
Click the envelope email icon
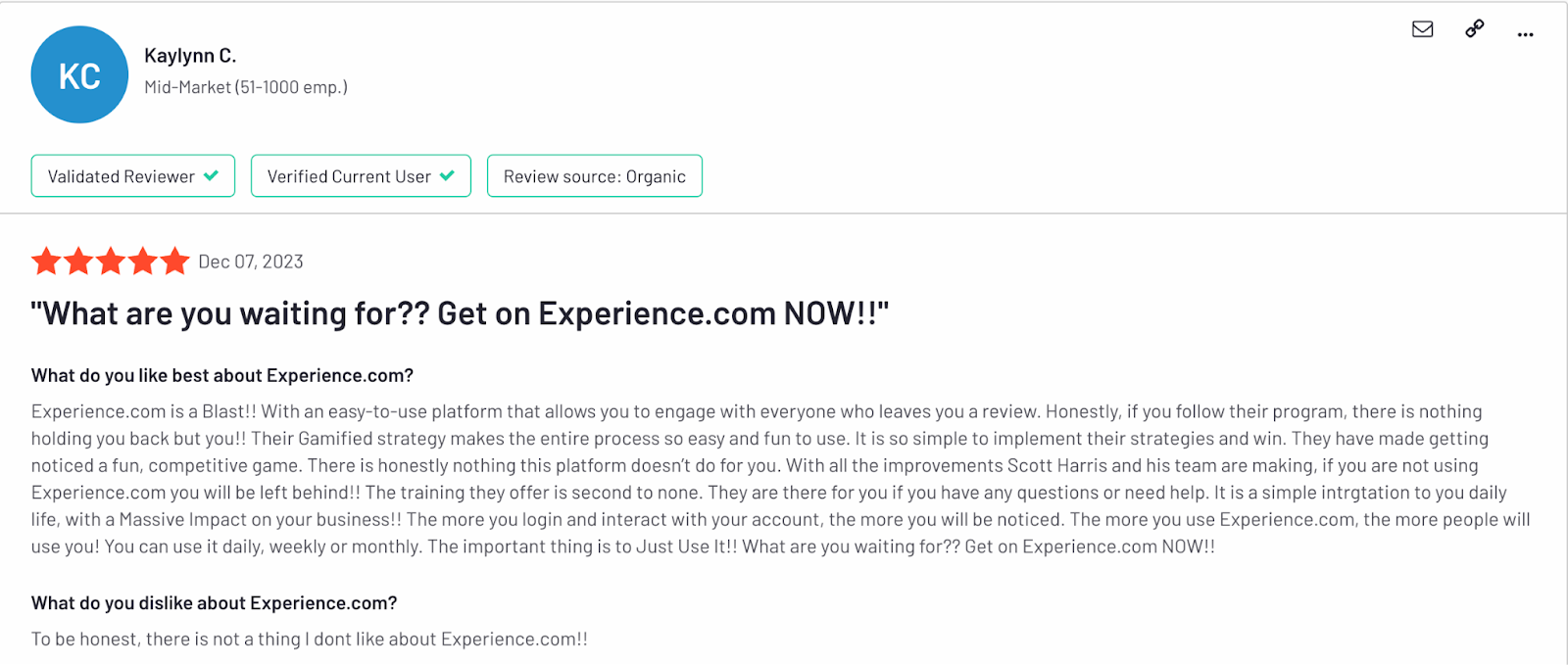click(1422, 29)
